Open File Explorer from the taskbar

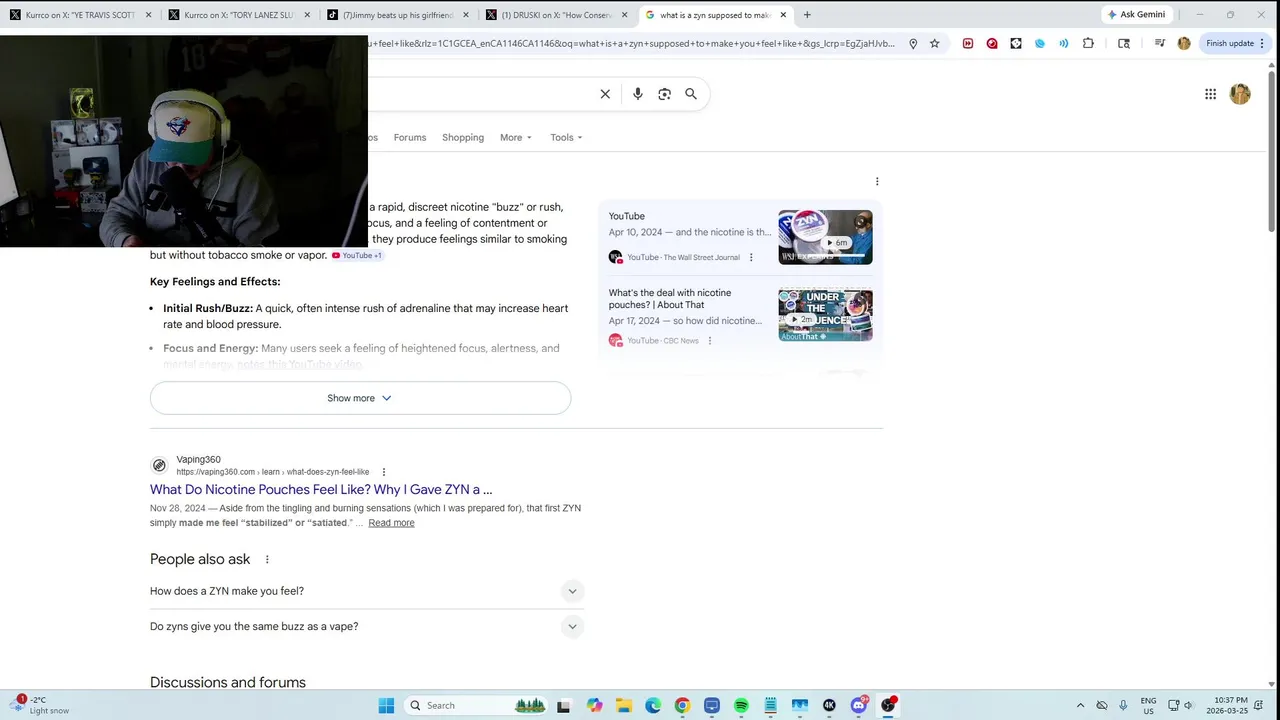click(623, 706)
